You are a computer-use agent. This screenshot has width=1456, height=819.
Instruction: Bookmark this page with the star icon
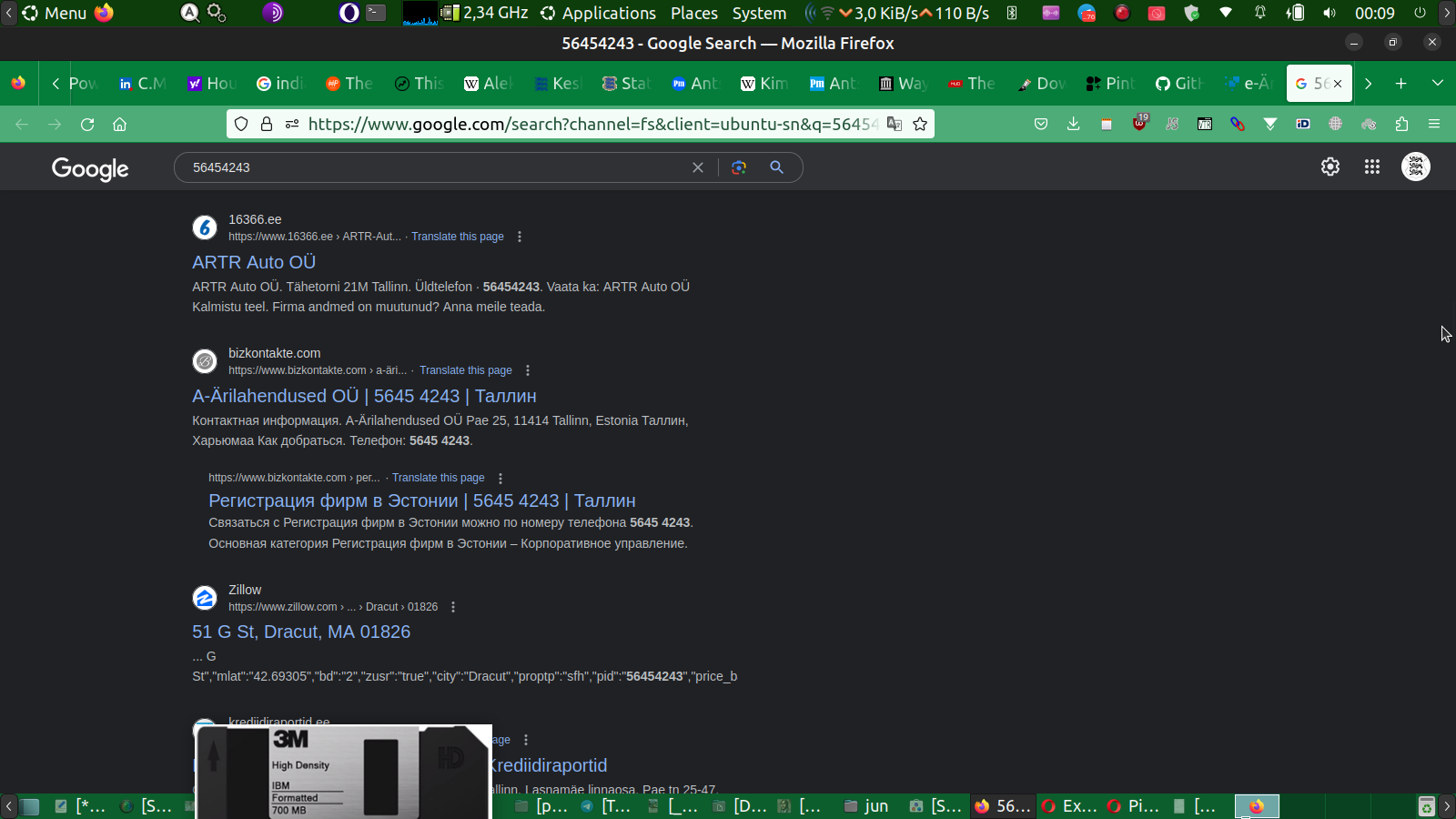coord(920,124)
